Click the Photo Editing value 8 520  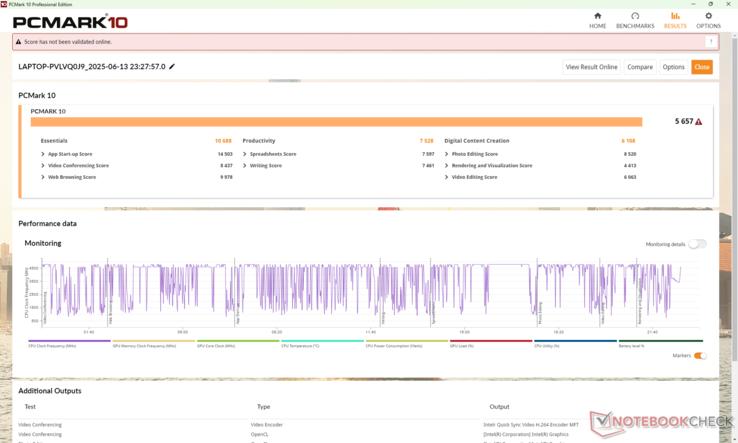click(x=630, y=154)
